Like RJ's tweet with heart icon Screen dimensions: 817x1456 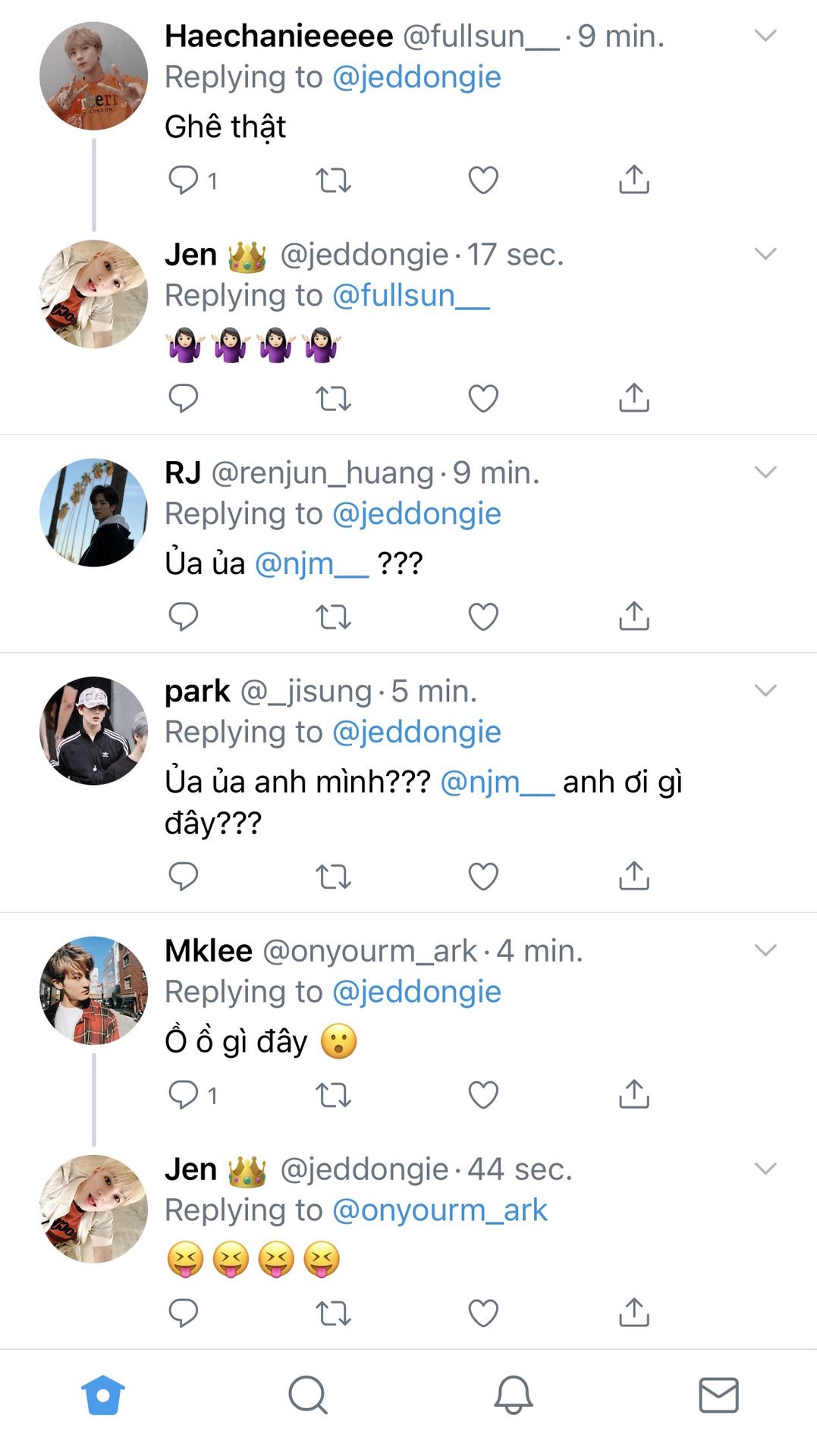point(483,617)
